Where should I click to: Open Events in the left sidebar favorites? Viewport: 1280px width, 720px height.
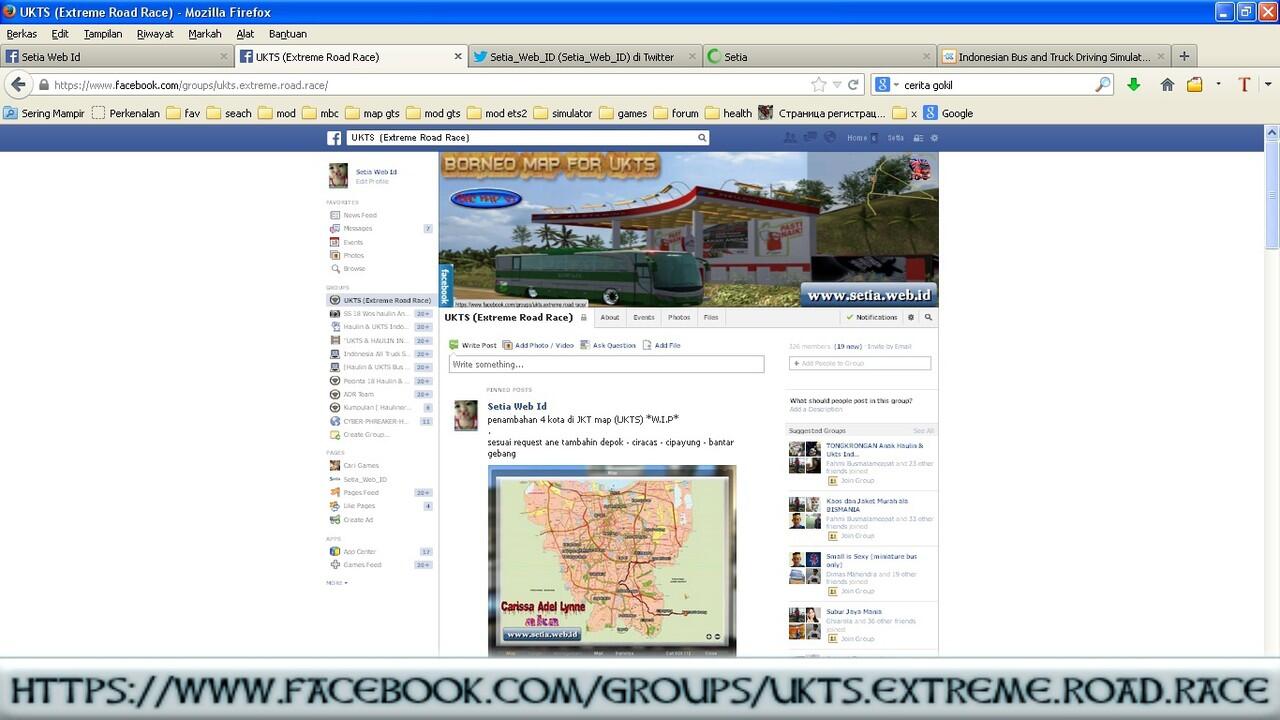[353, 242]
